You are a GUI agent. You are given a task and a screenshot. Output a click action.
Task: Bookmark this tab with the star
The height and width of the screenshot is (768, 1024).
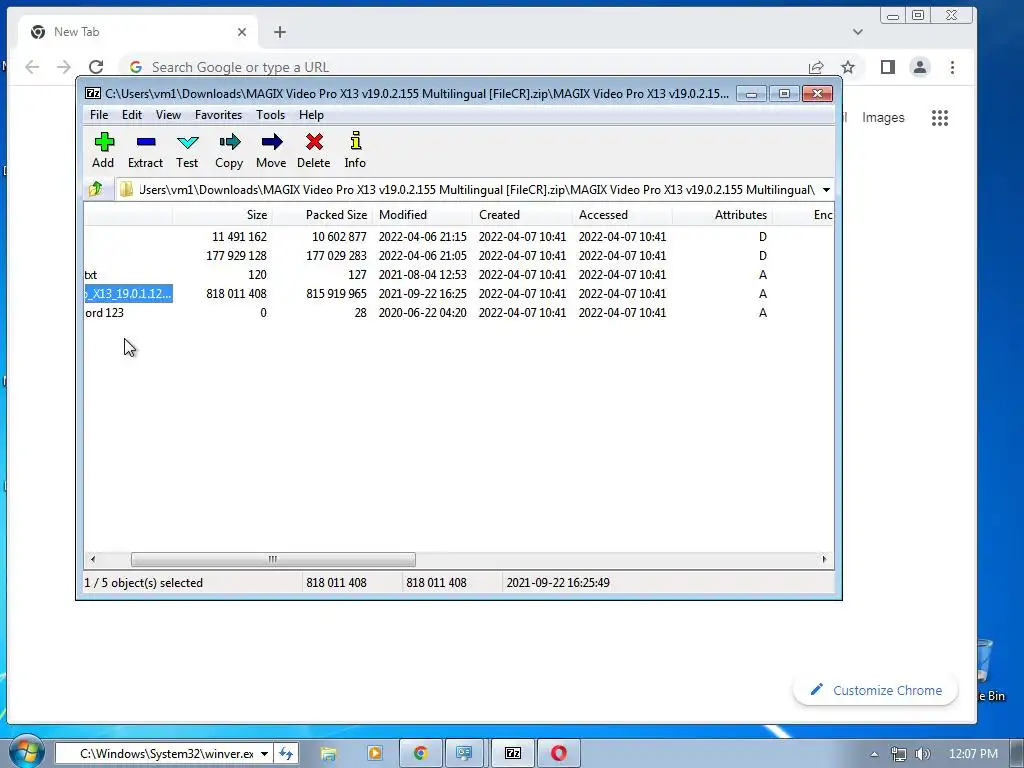[848, 67]
